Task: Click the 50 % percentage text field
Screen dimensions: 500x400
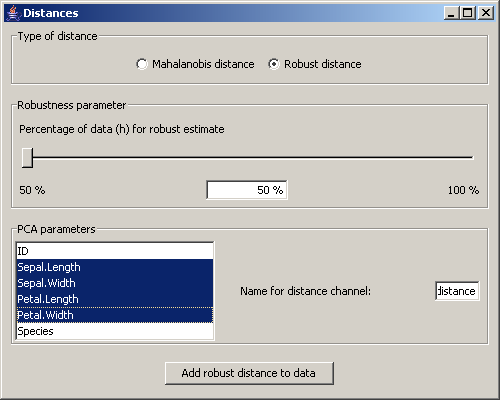Action: point(247,190)
